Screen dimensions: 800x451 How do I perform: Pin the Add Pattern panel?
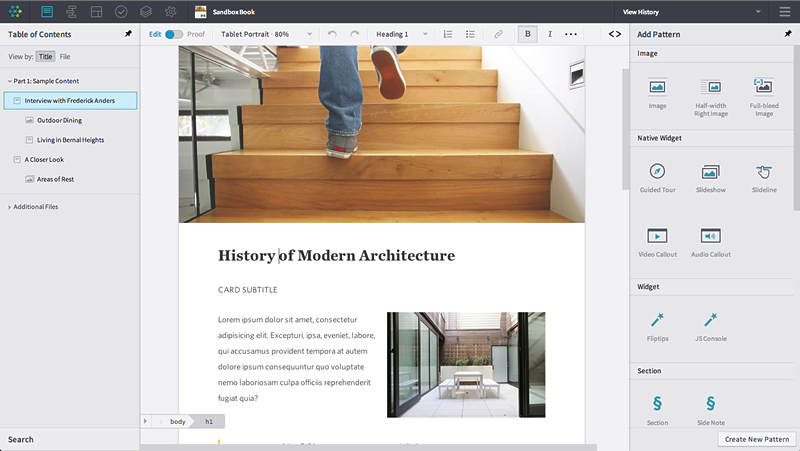pos(788,34)
